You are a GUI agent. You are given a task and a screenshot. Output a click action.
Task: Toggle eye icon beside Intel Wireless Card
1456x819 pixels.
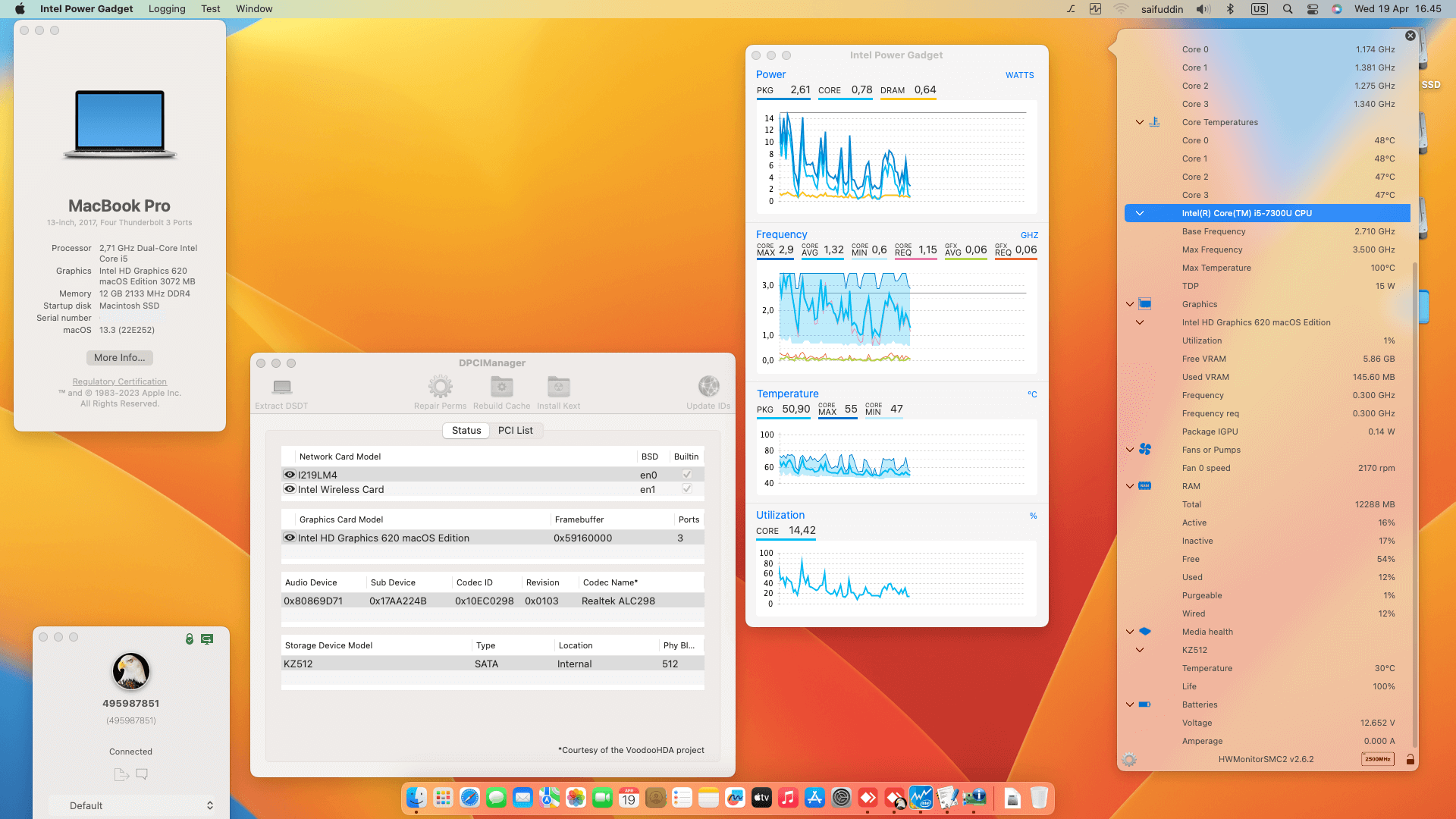tap(290, 489)
